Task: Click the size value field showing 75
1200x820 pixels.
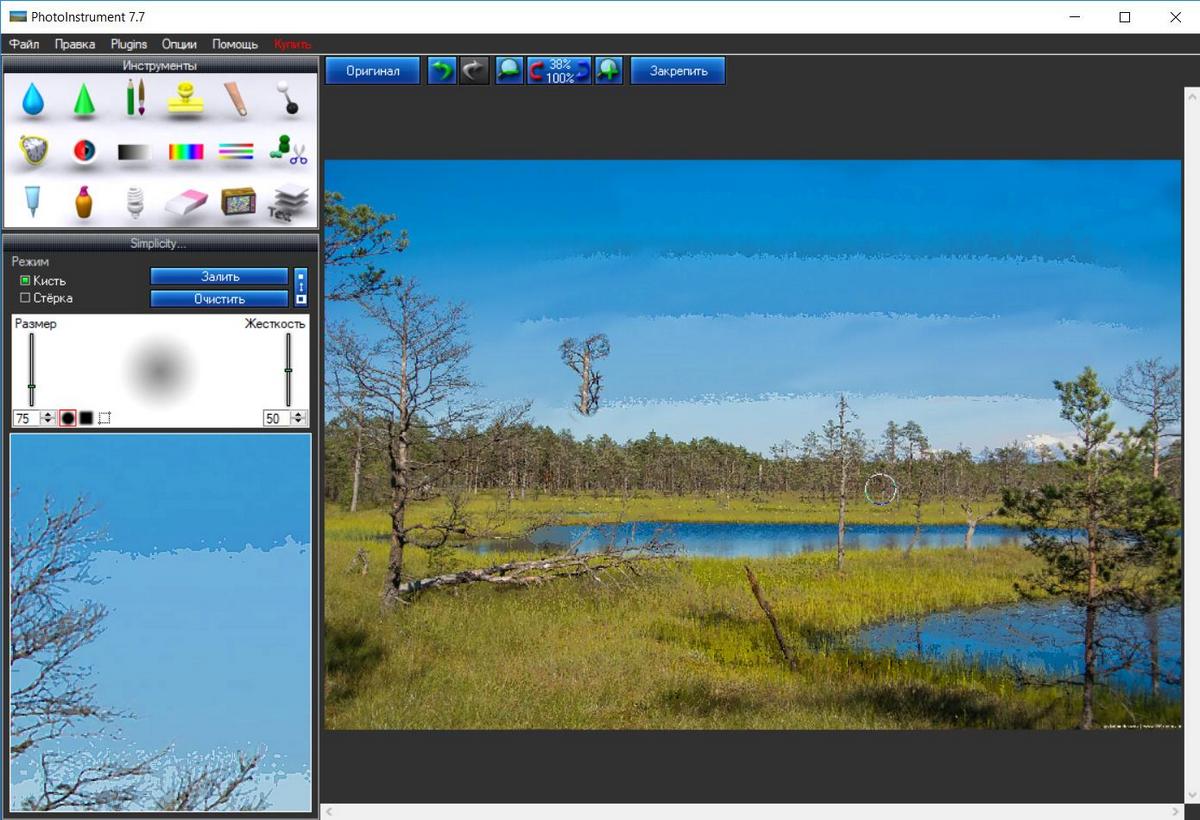Action: click(27, 418)
